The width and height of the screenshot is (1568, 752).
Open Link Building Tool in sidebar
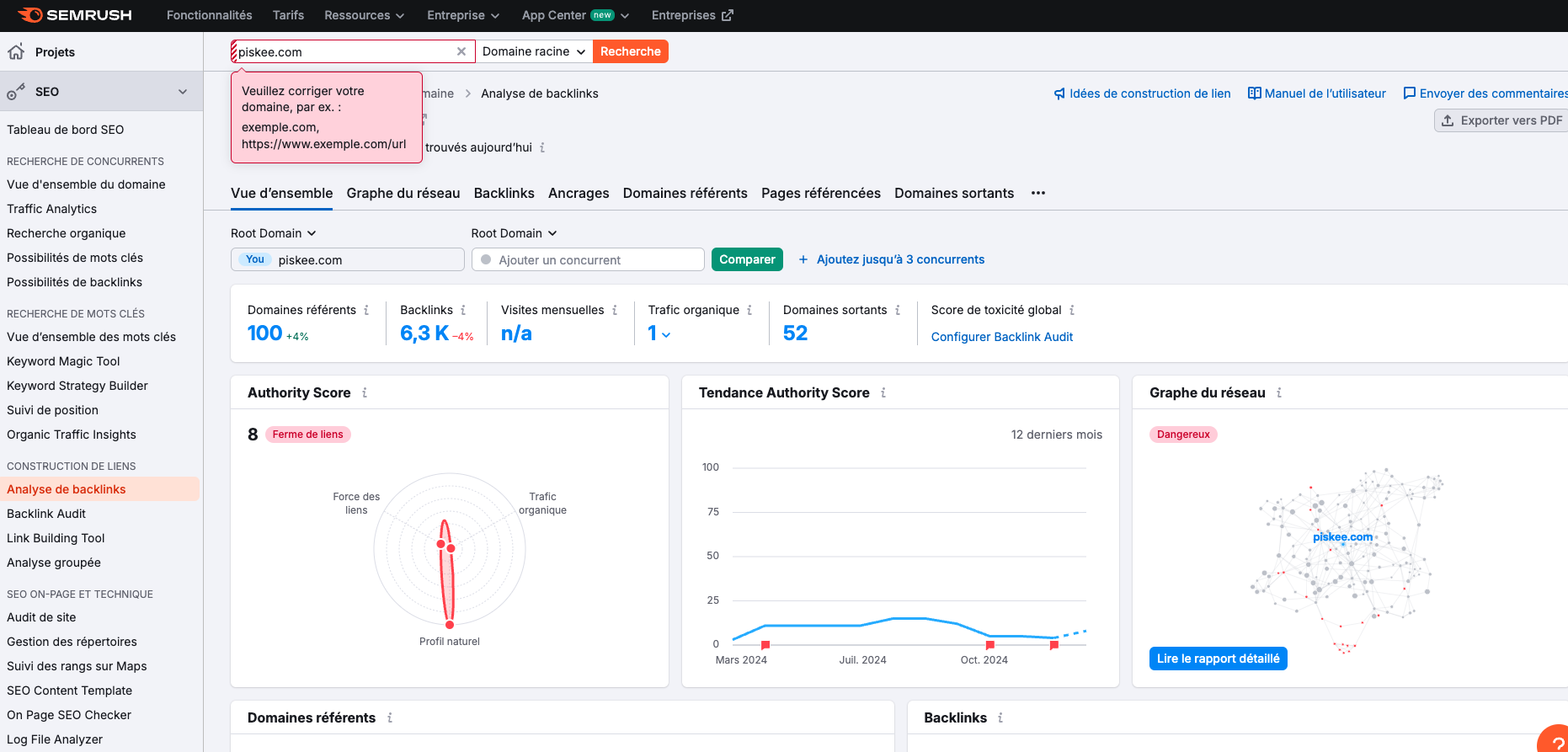coord(56,538)
